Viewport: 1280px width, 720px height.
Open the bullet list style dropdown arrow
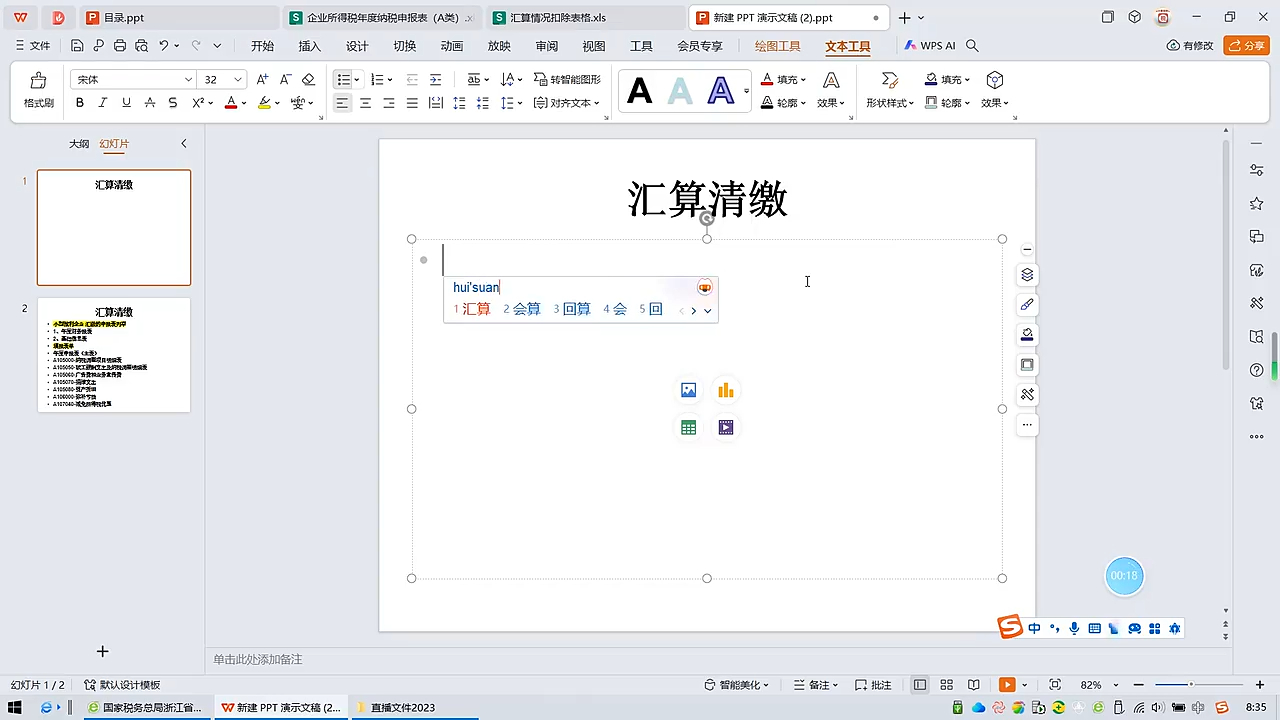pyautogui.click(x=357, y=80)
